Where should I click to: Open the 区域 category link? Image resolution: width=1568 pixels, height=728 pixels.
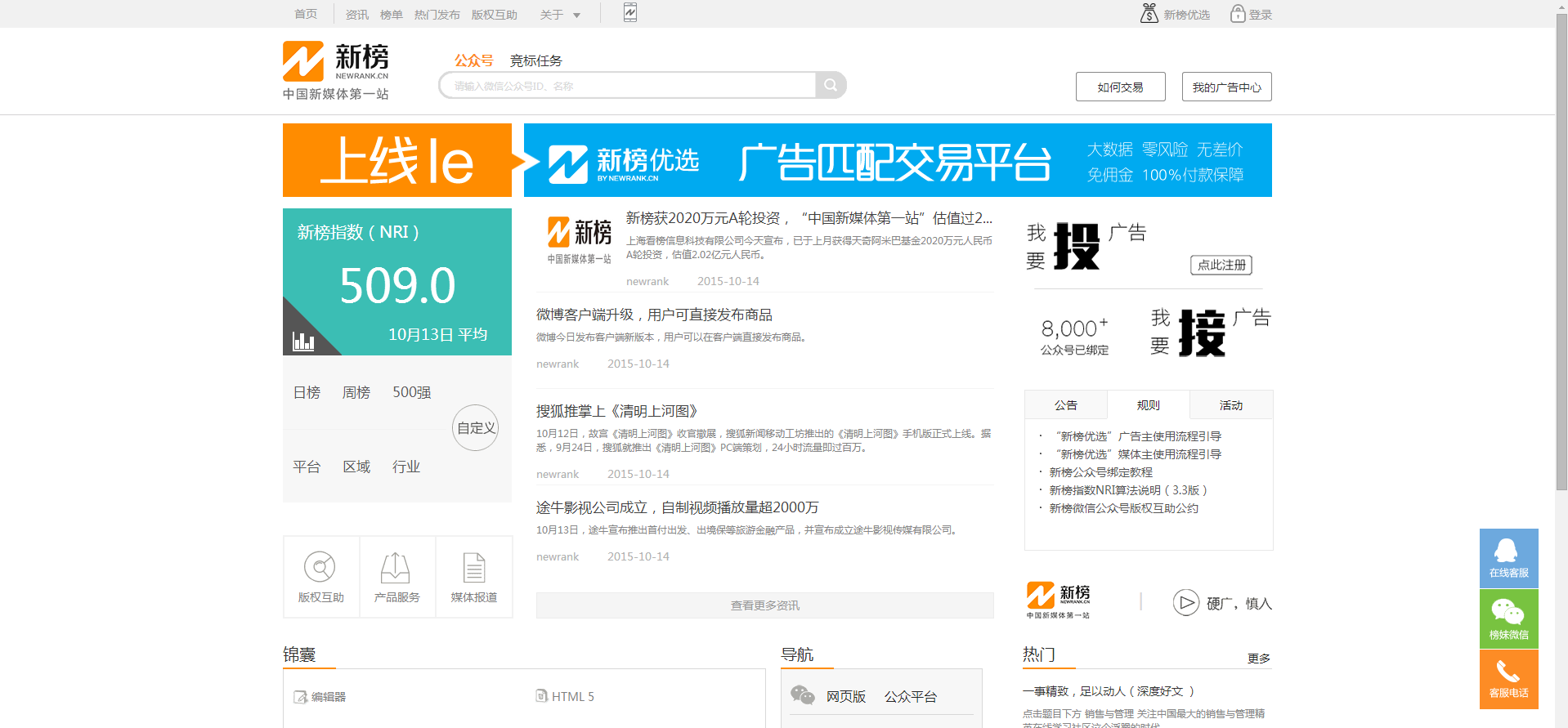[x=356, y=467]
